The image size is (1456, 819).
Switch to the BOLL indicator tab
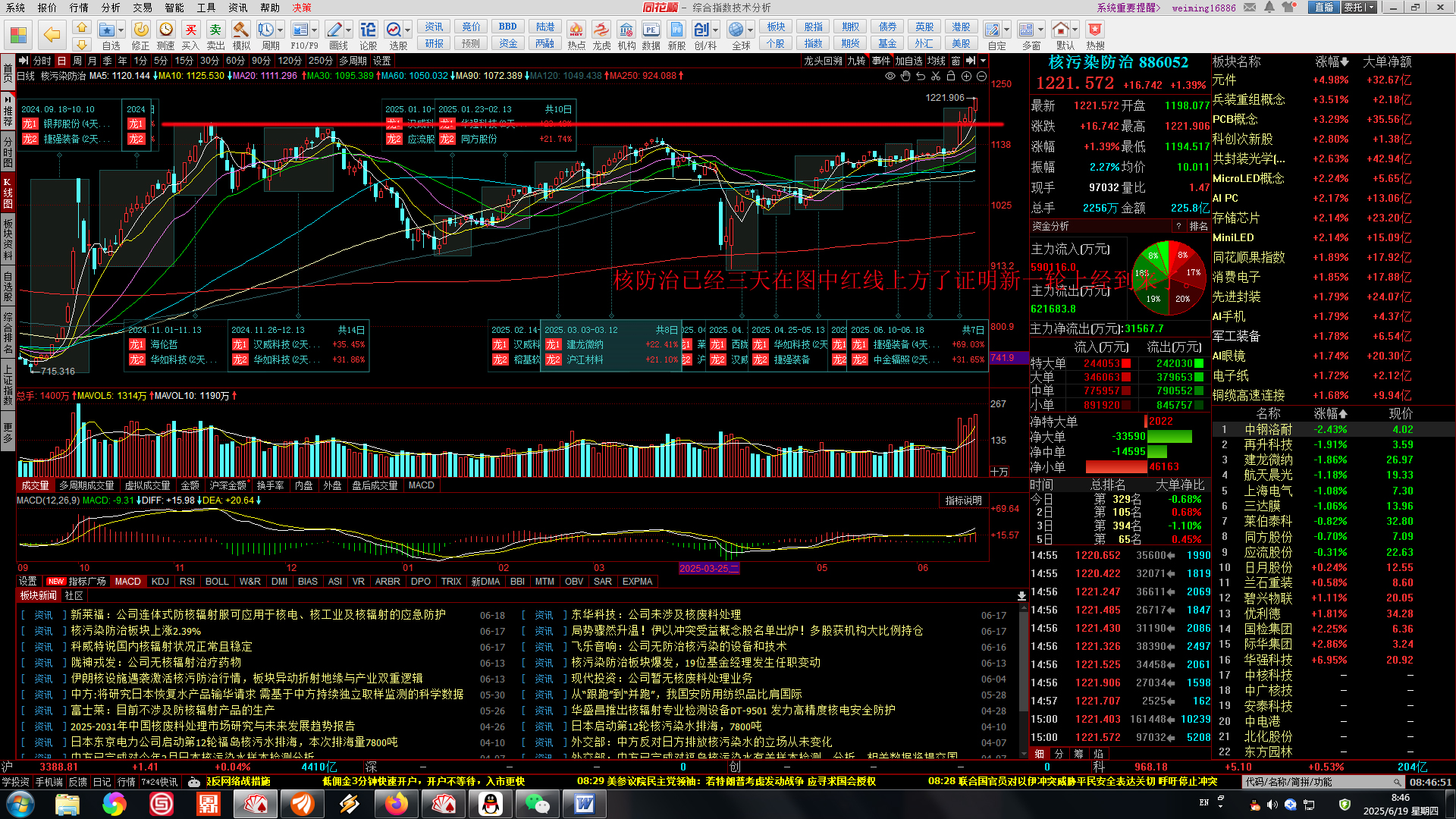pyautogui.click(x=217, y=582)
